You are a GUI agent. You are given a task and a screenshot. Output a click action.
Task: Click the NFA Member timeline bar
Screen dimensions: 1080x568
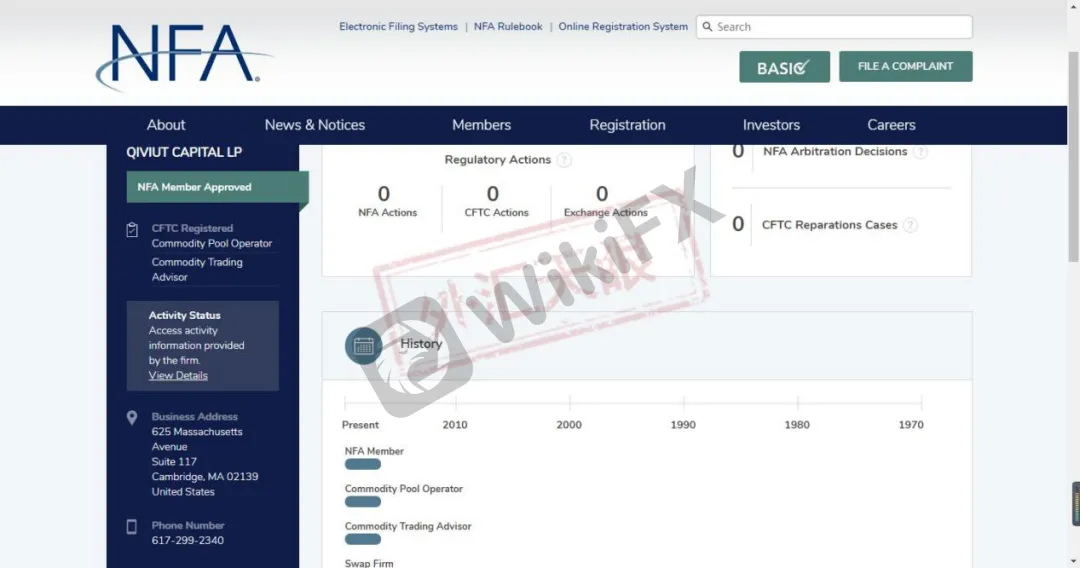click(363, 465)
